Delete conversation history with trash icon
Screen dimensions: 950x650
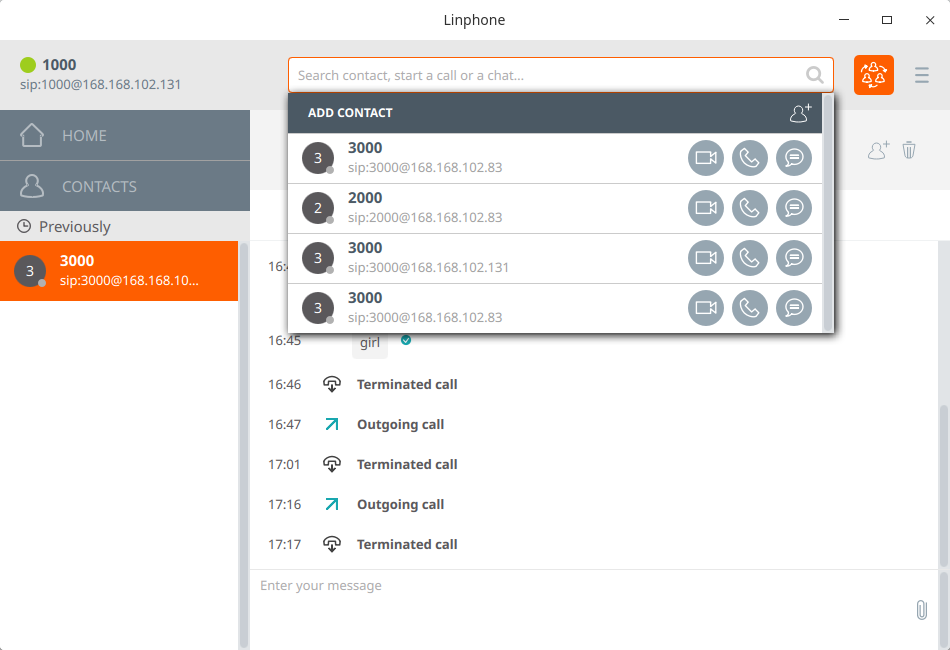tap(909, 150)
